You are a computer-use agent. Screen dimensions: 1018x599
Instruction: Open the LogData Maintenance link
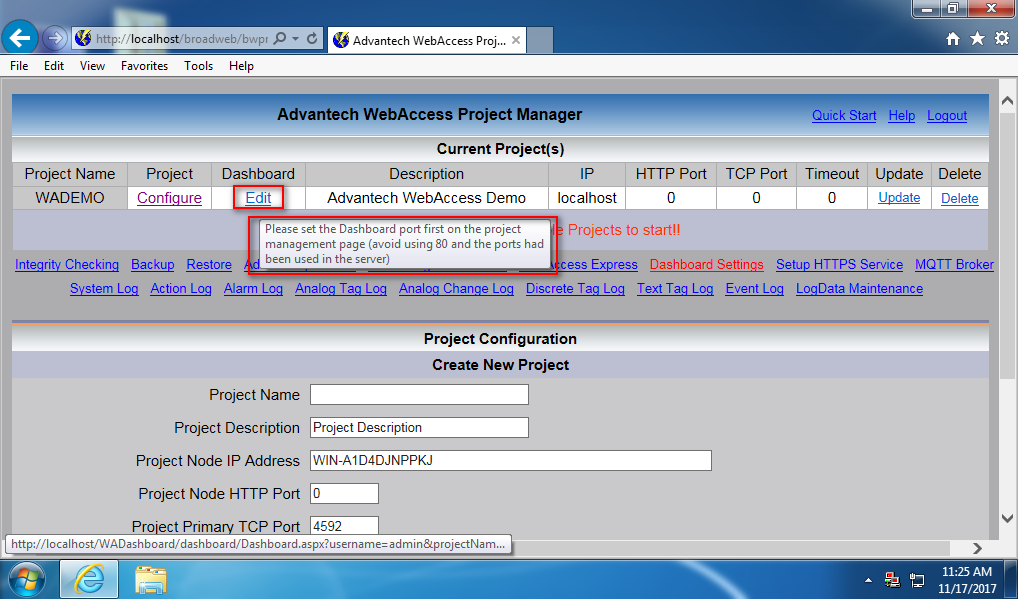click(860, 289)
